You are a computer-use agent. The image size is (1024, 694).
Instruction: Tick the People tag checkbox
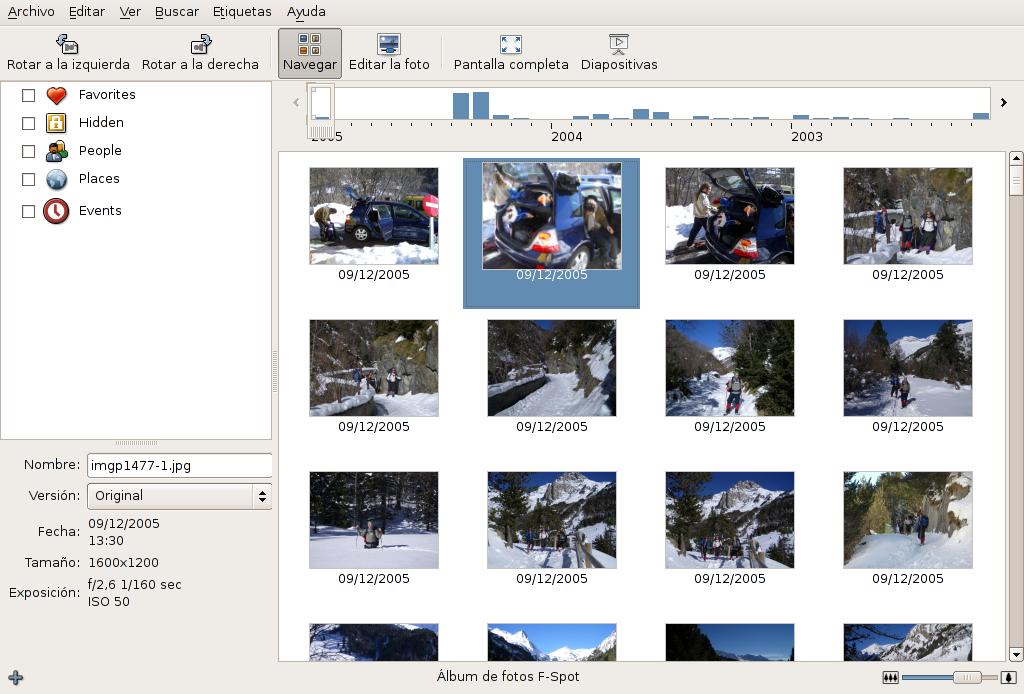pos(28,151)
